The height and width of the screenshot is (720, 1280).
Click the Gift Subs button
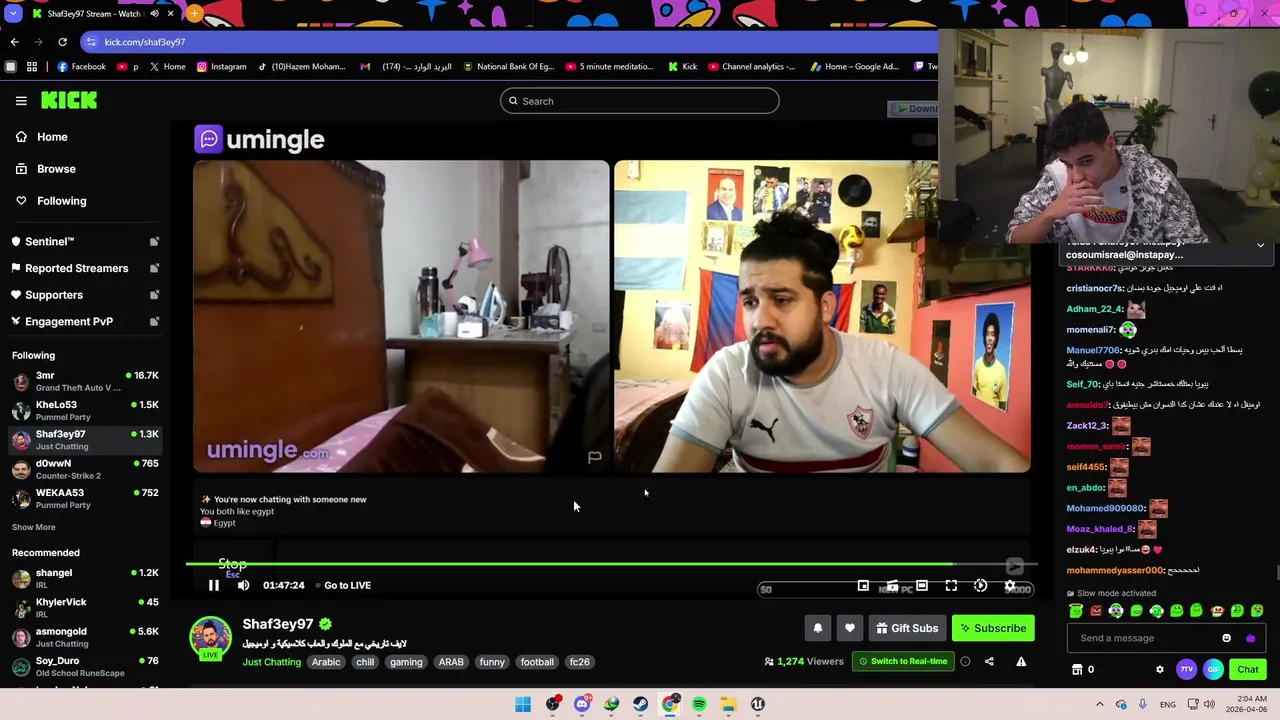907,628
